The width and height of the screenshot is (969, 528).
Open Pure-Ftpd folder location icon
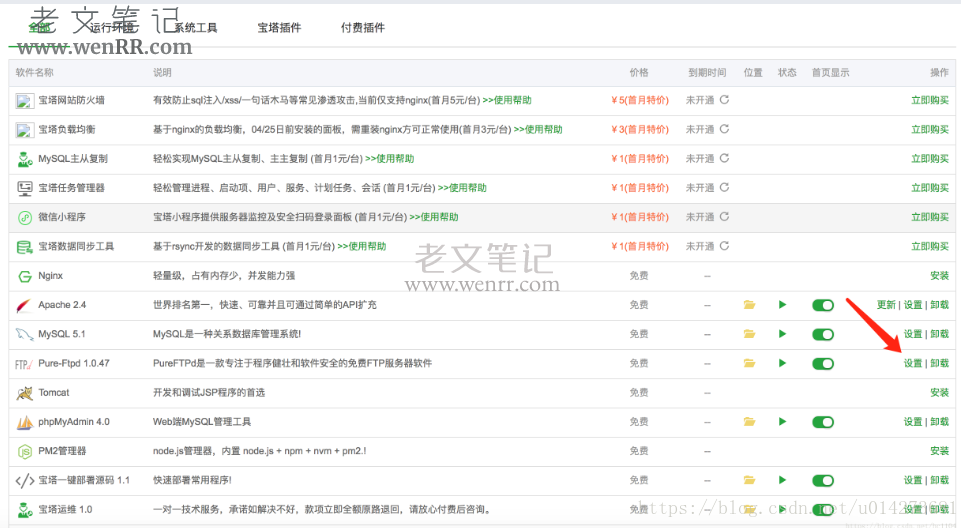click(x=750, y=363)
